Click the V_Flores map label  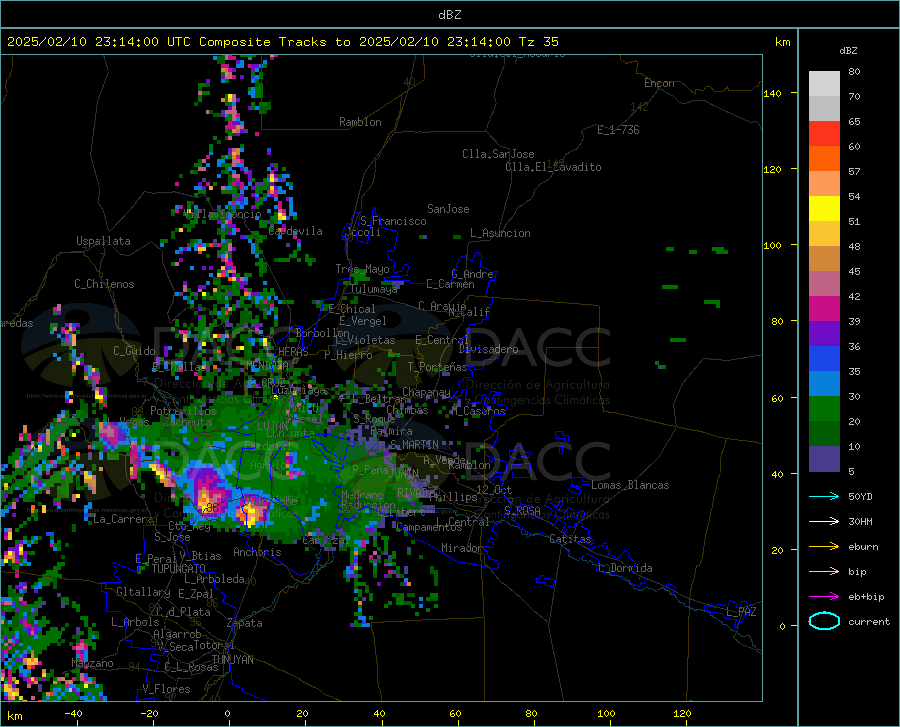[166, 689]
